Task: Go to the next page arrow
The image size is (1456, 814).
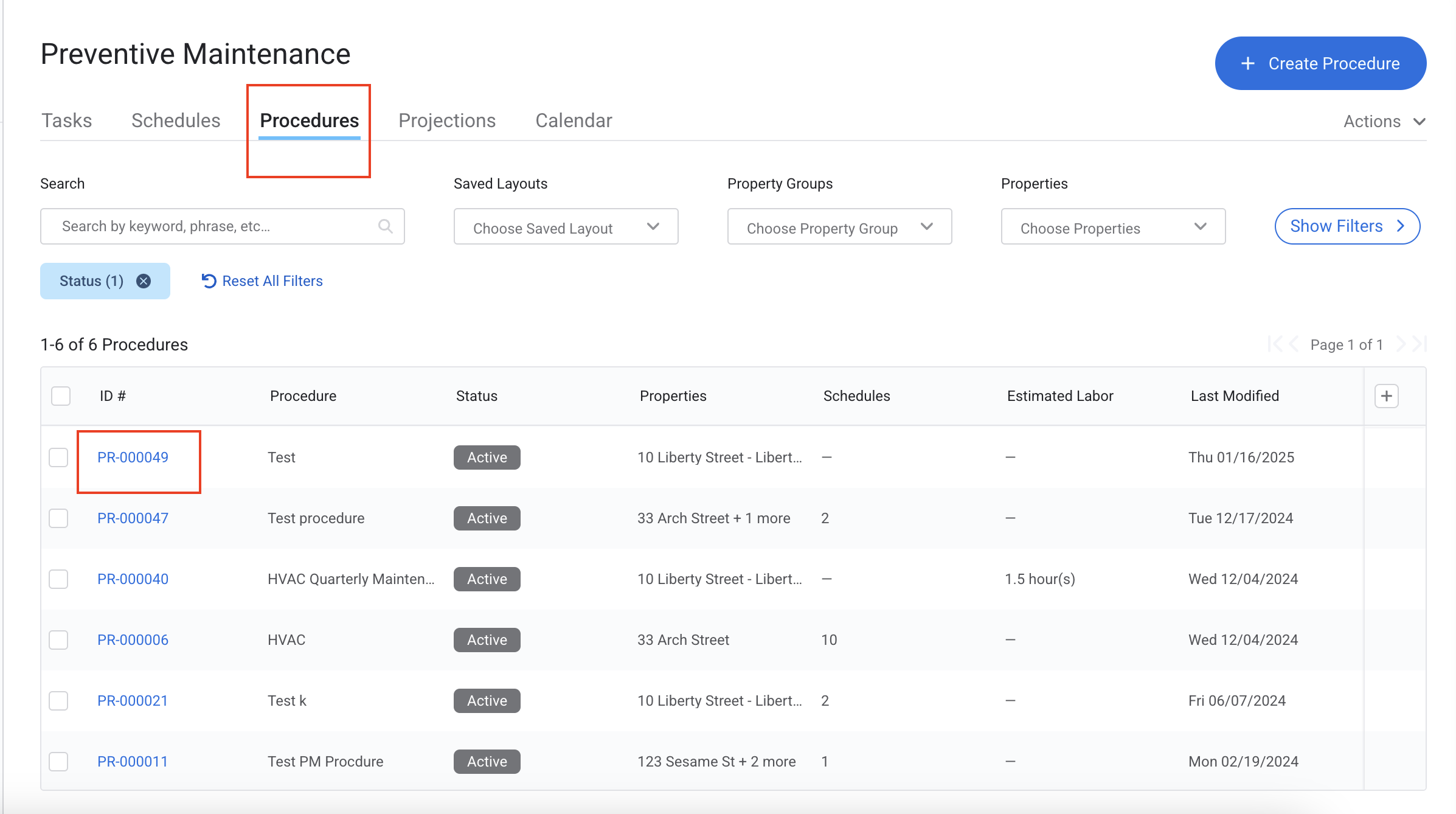Action: click(1401, 345)
